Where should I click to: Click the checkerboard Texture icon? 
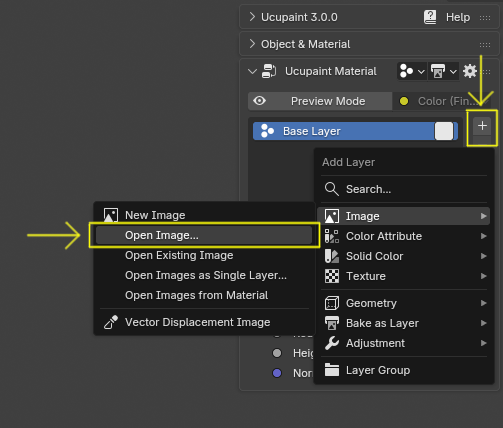(x=332, y=276)
